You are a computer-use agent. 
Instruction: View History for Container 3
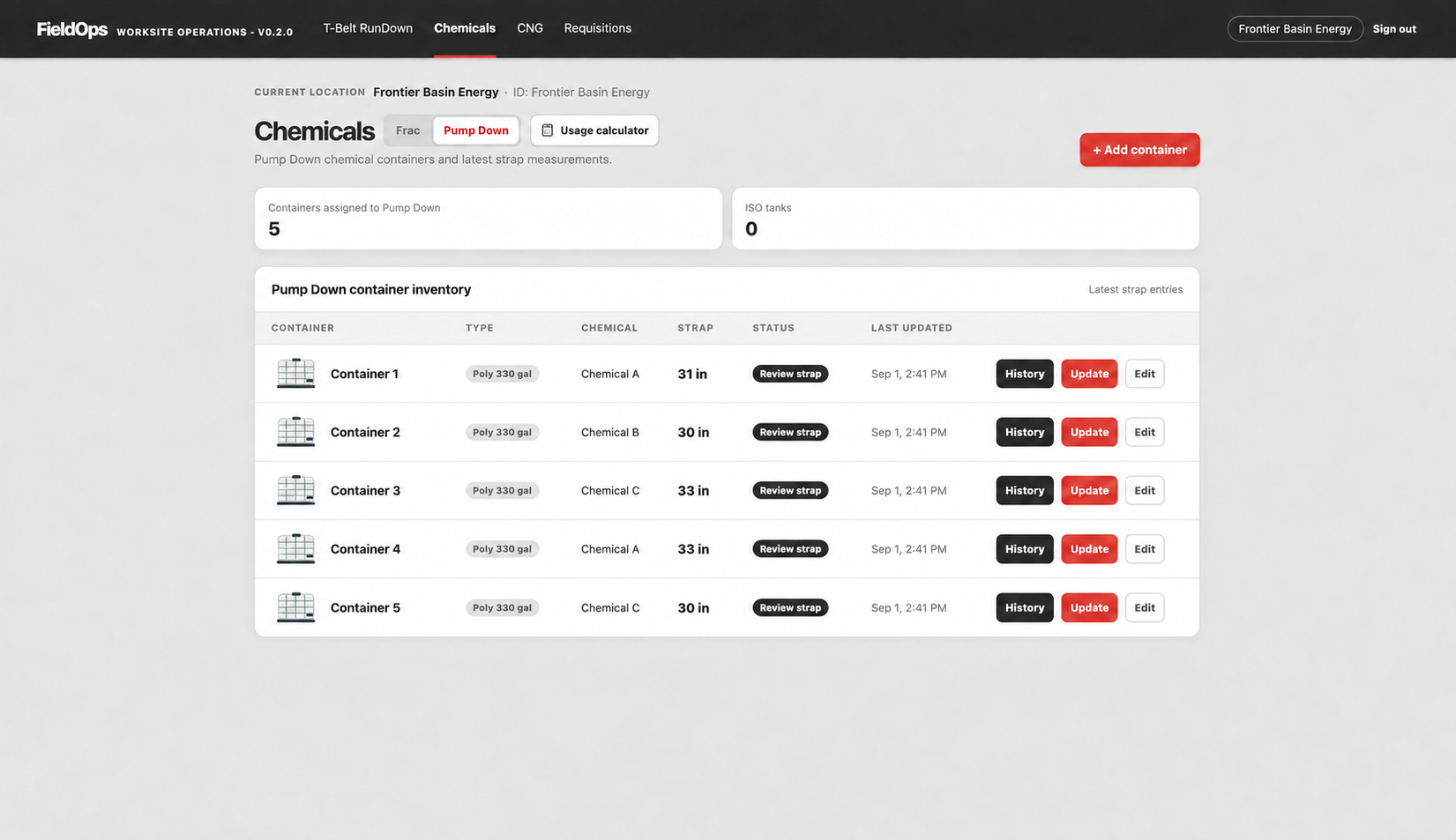click(x=1025, y=490)
